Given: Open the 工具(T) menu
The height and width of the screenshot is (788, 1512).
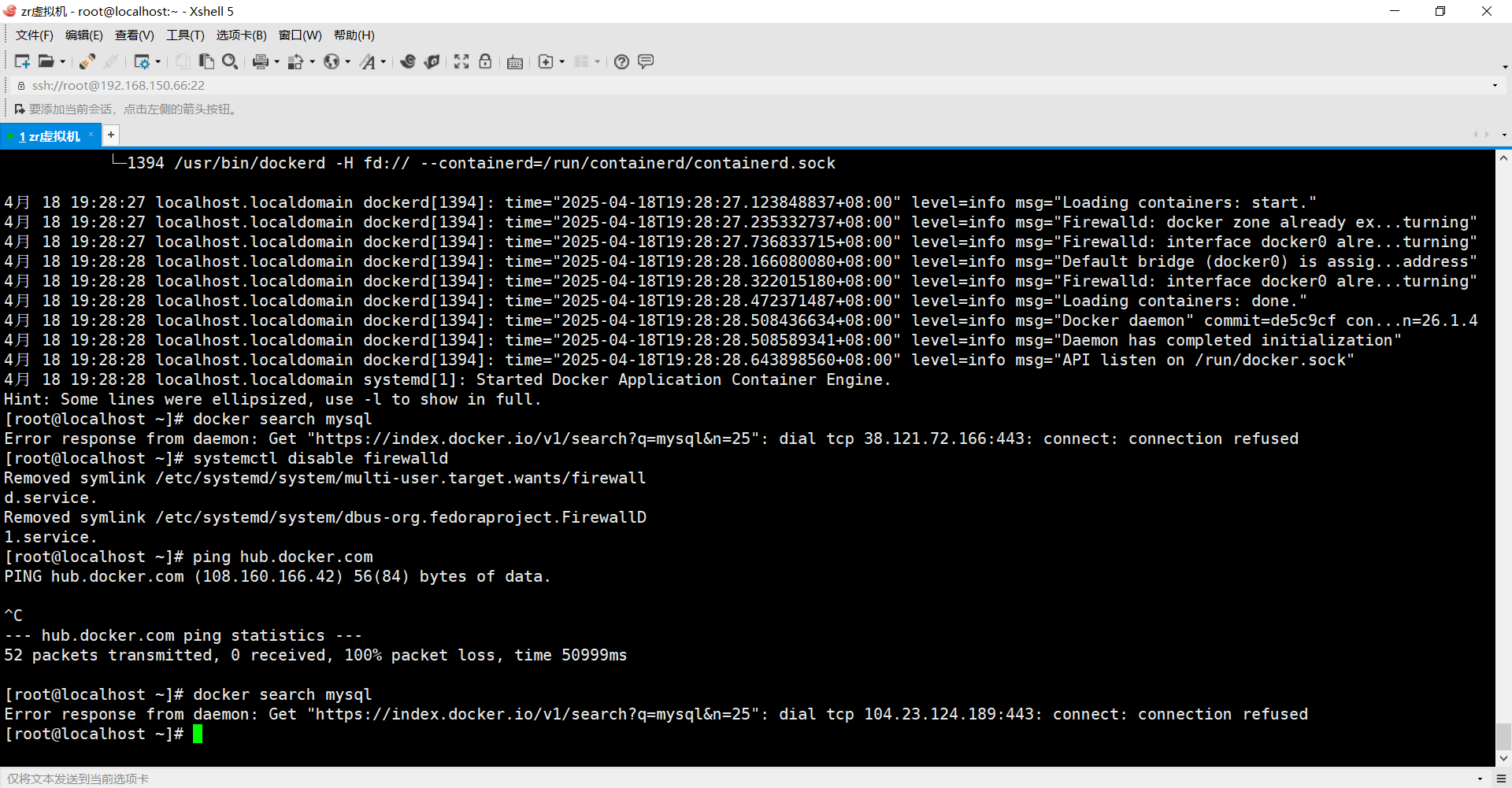Looking at the screenshot, I should (185, 35).
